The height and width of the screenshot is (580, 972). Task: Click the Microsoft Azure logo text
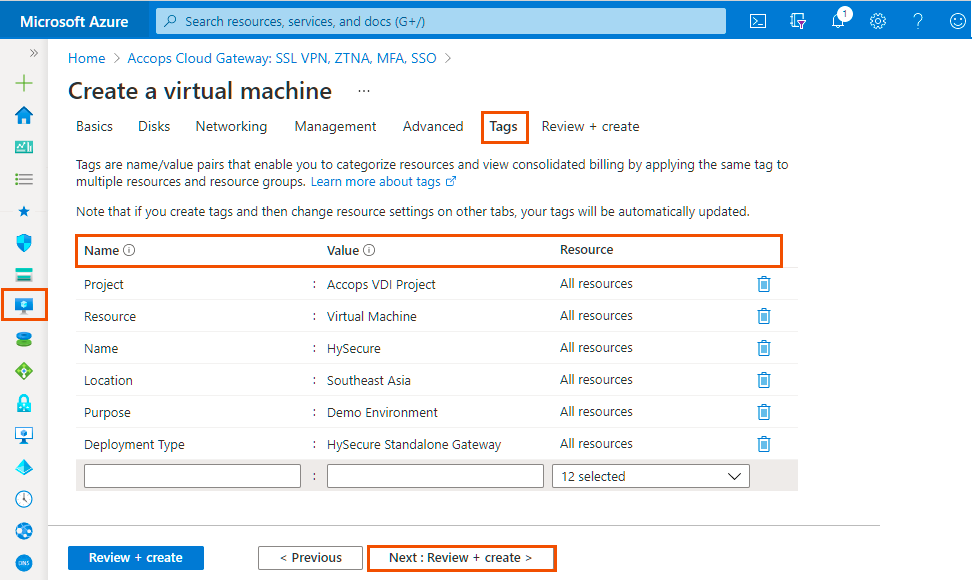tap(74, 22)
